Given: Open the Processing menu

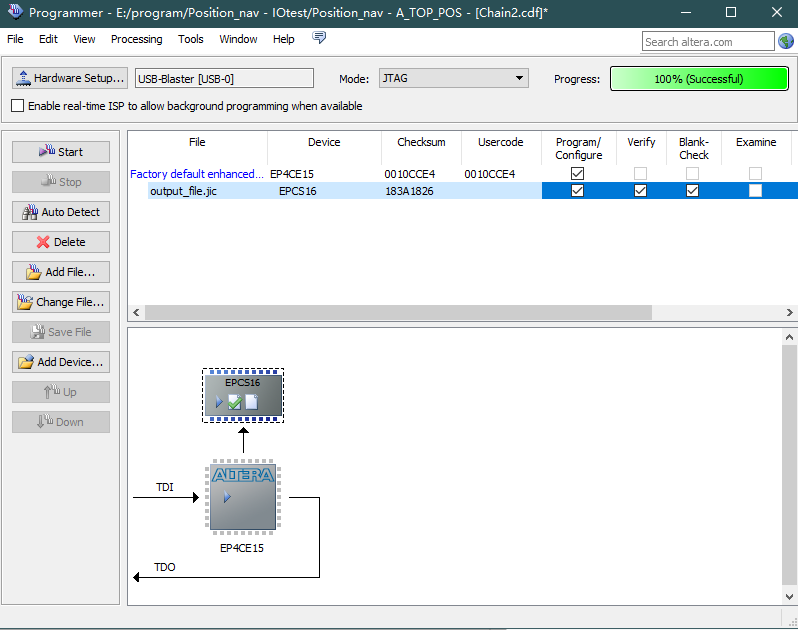Looking at the screenshot, I should [136, 39].
